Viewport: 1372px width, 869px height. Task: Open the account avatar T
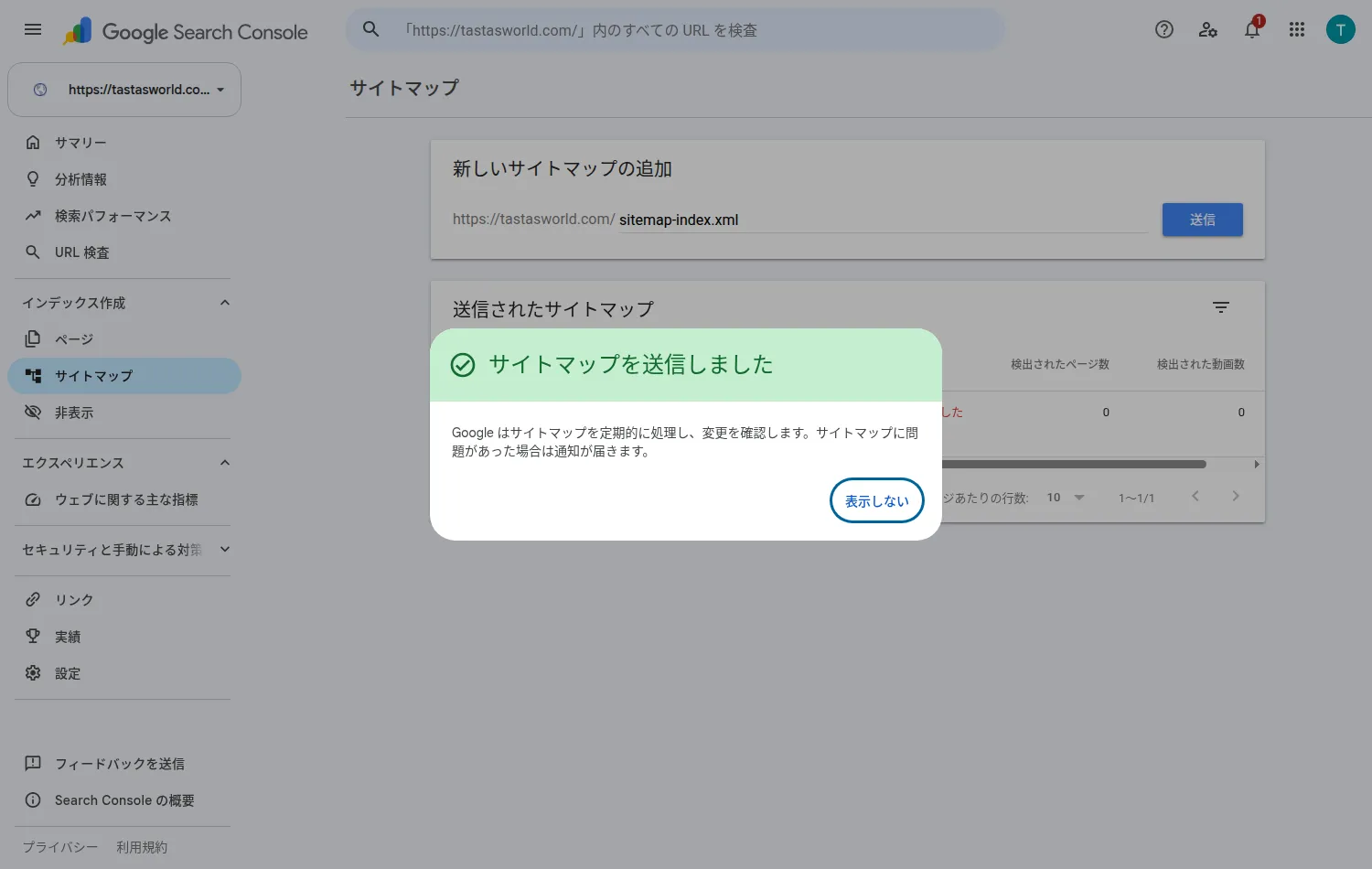(x=1341, y=29)
